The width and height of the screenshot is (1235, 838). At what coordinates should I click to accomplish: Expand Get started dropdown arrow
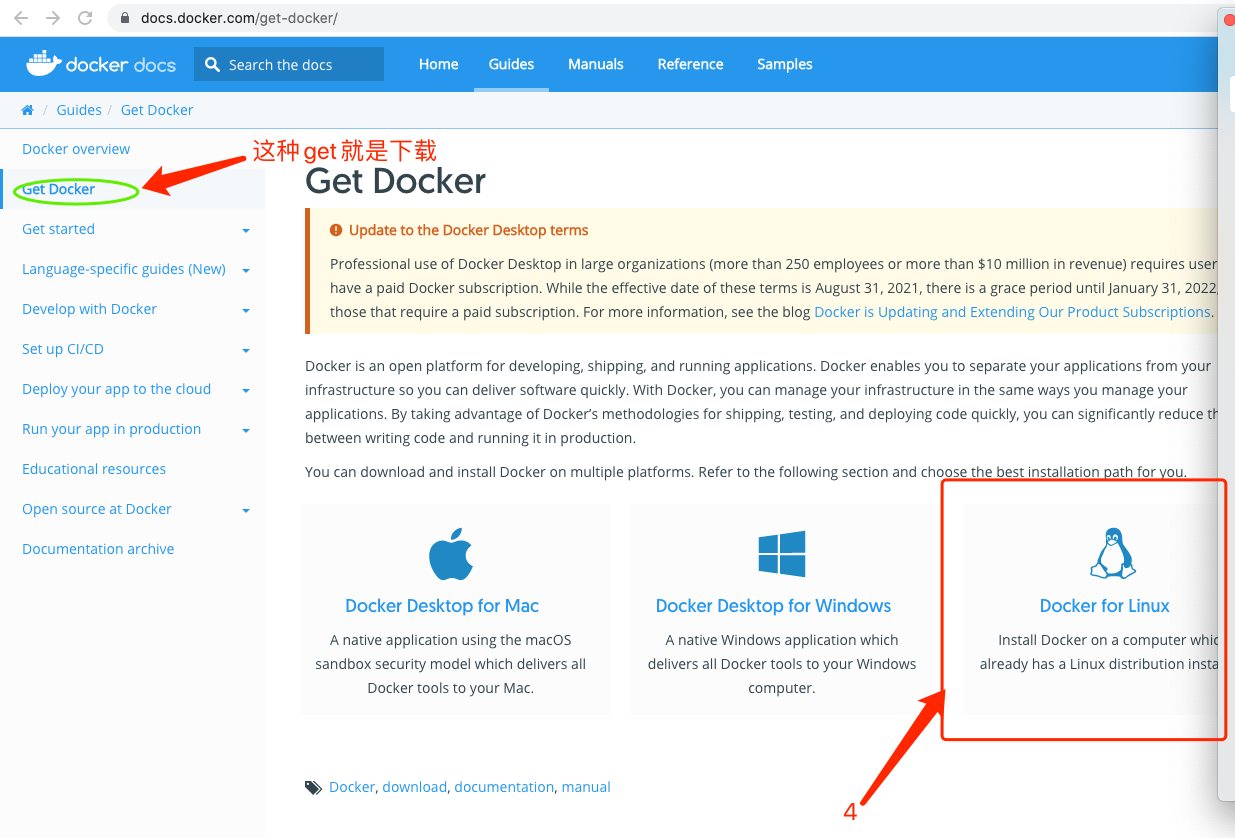pyautogui.click(x=246, y=231)
